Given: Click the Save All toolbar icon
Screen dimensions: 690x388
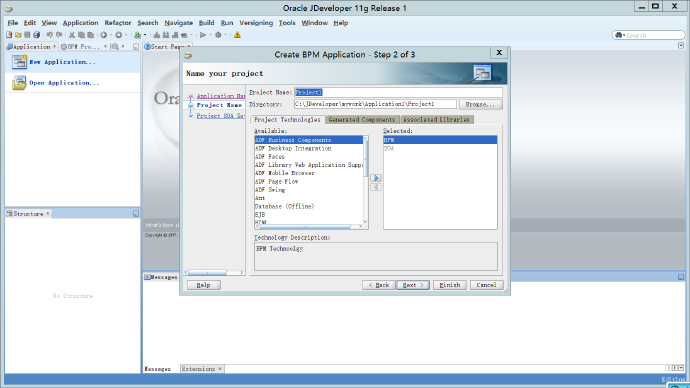Looking at the screenshot, I should click(37, 35).
